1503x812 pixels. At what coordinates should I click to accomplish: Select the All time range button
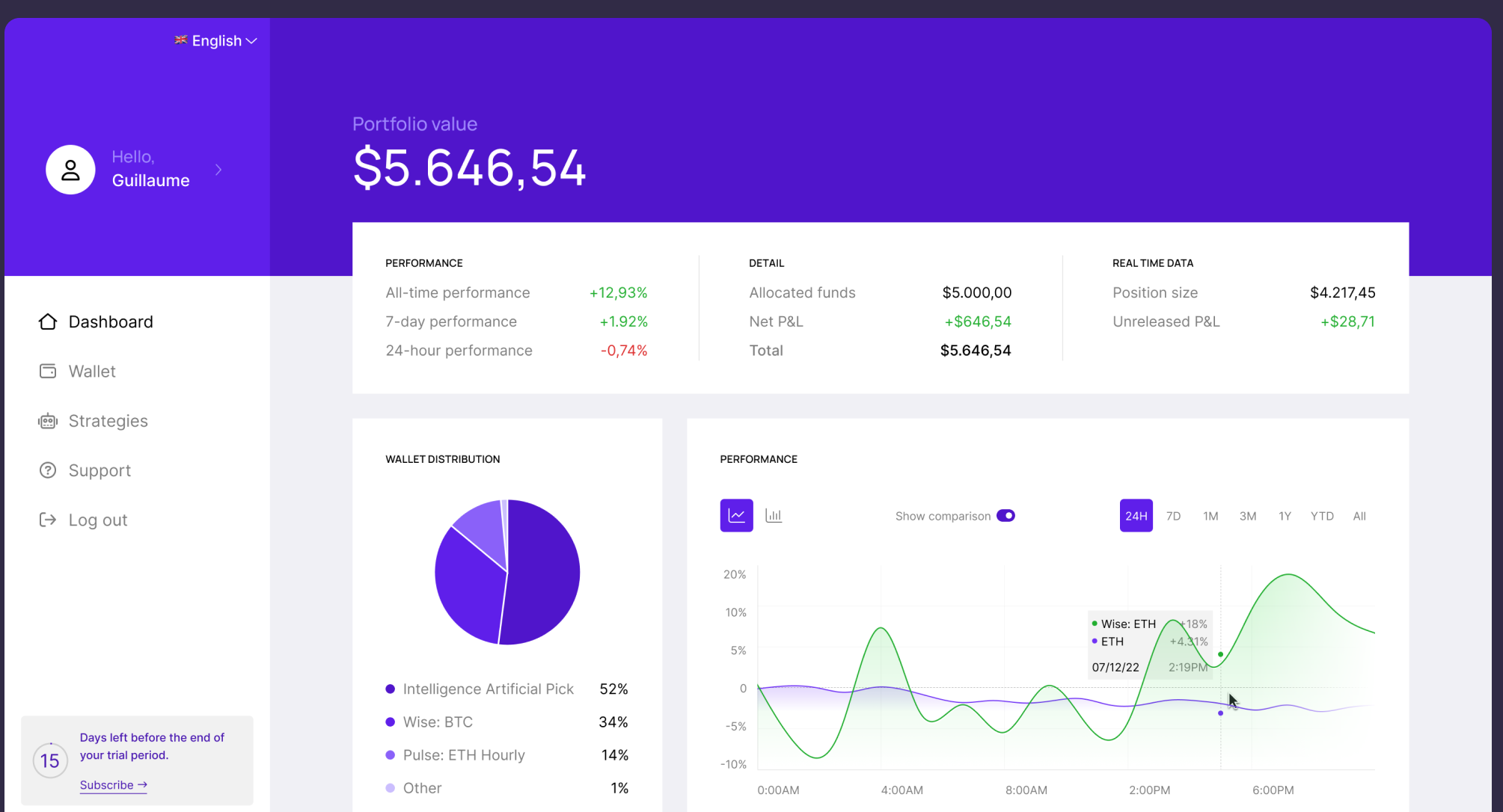click(1359, 515)
